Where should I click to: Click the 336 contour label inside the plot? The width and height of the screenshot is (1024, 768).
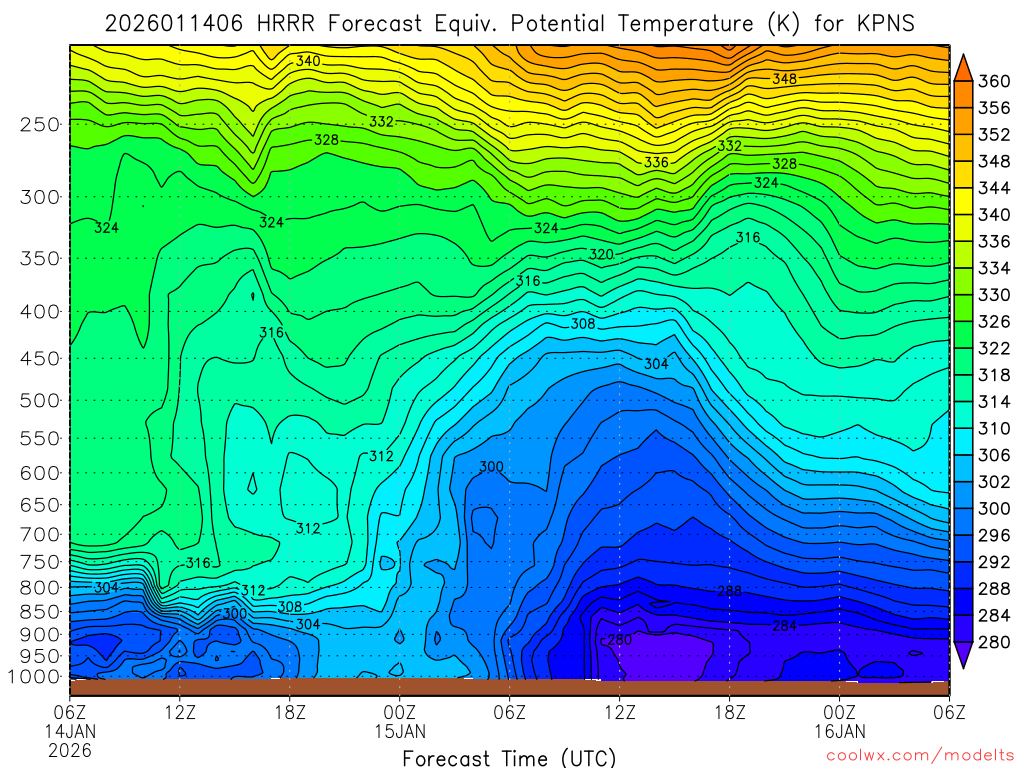pyautogui.click(x=656, y=162)
